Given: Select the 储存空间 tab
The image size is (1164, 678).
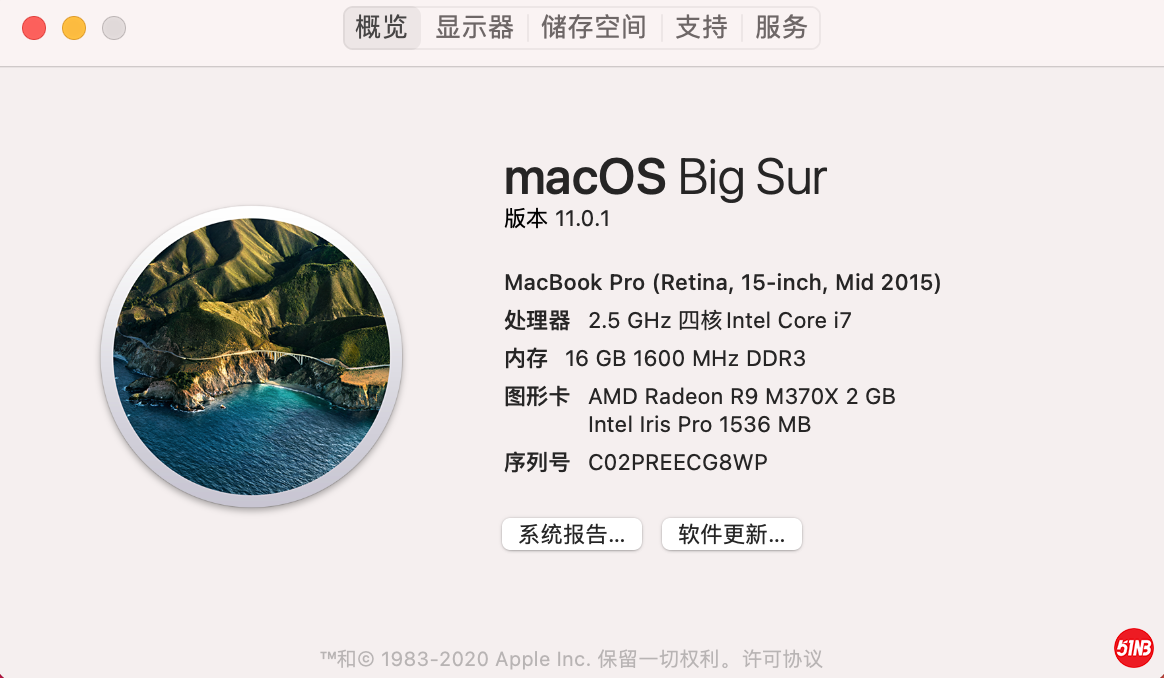Looking at the screenshot, I should 594,28.
